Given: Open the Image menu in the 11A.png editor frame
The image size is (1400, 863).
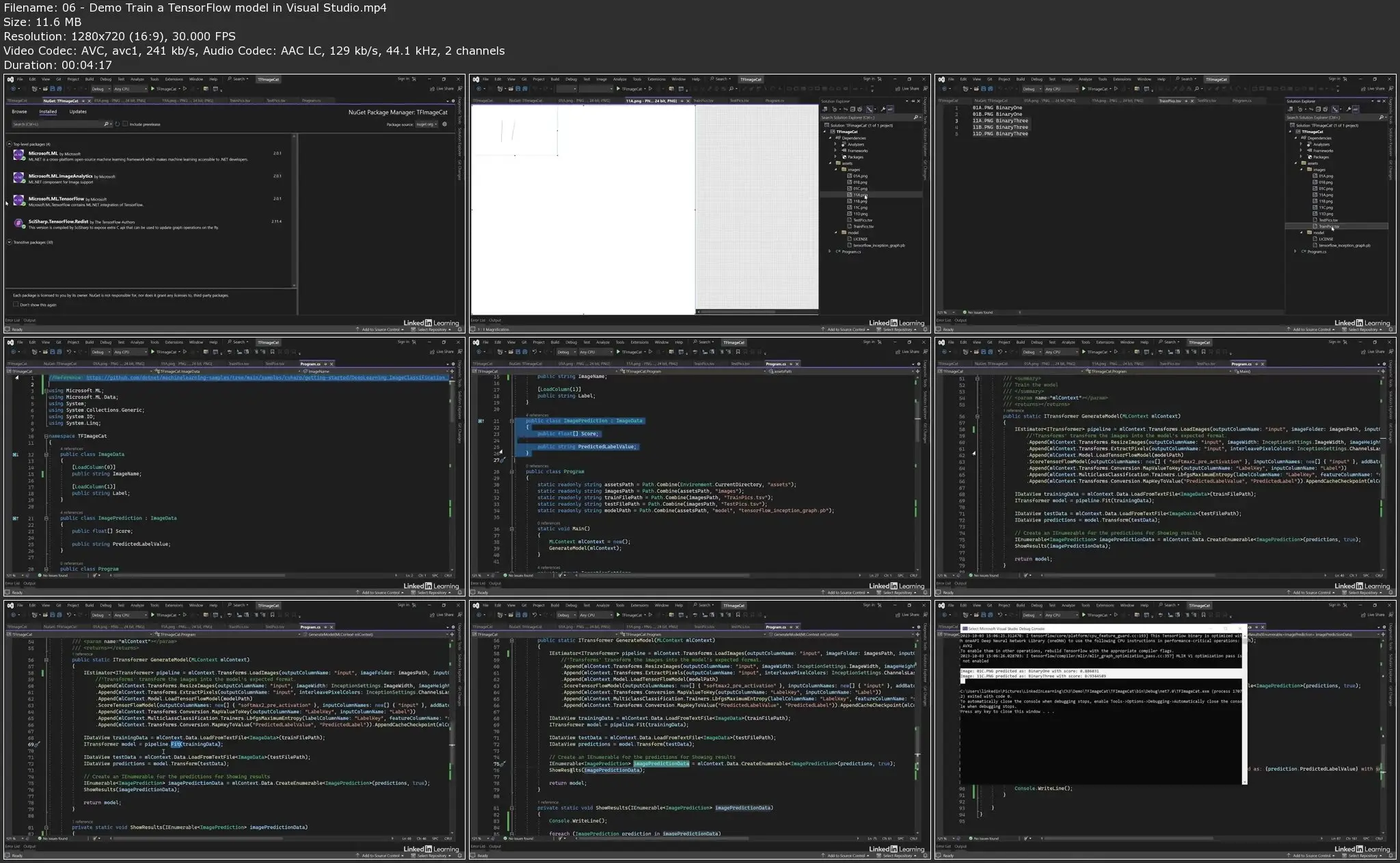Looking at the screenshot, I should pyautogui.click(x=602, y=79).
